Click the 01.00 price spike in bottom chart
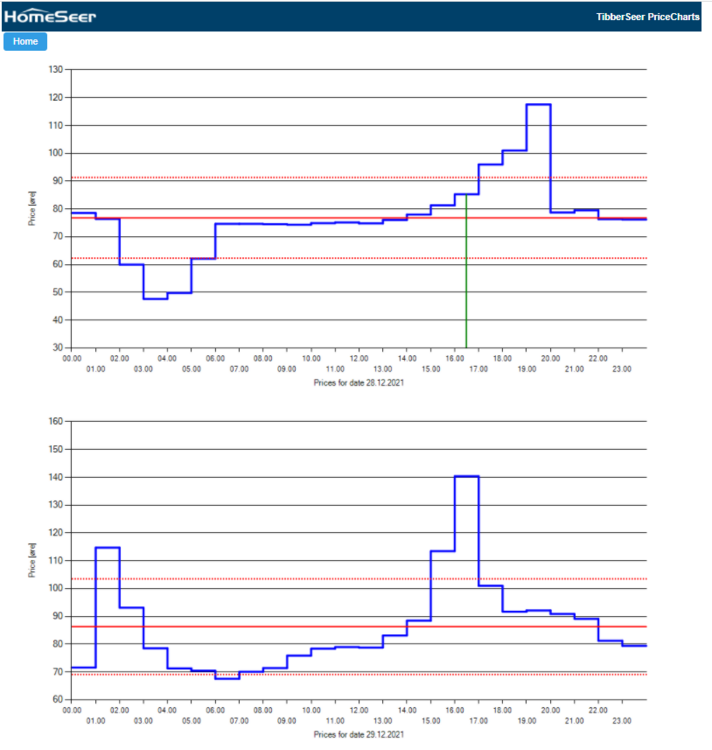Viewport: 712px width, 750px height. coord(107,547)
